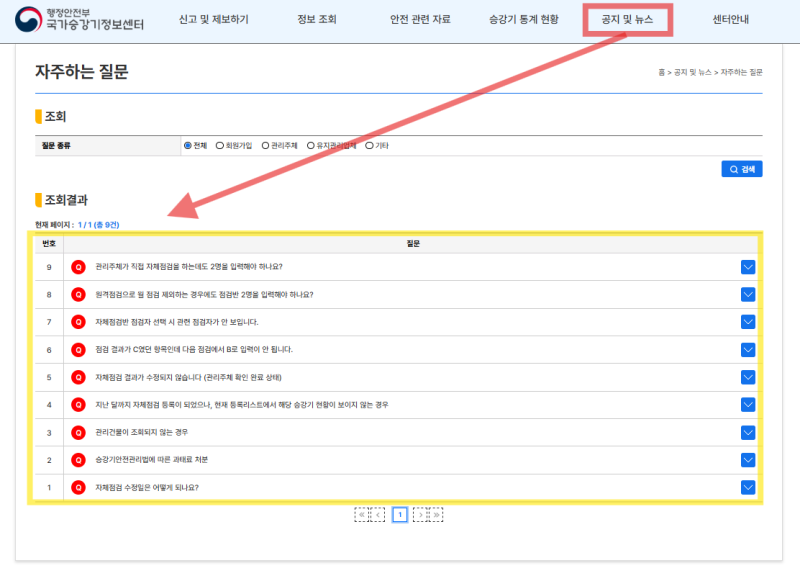Click the Q icon of question 2
This screenshot has width=800, height=576.
(78, 460)
